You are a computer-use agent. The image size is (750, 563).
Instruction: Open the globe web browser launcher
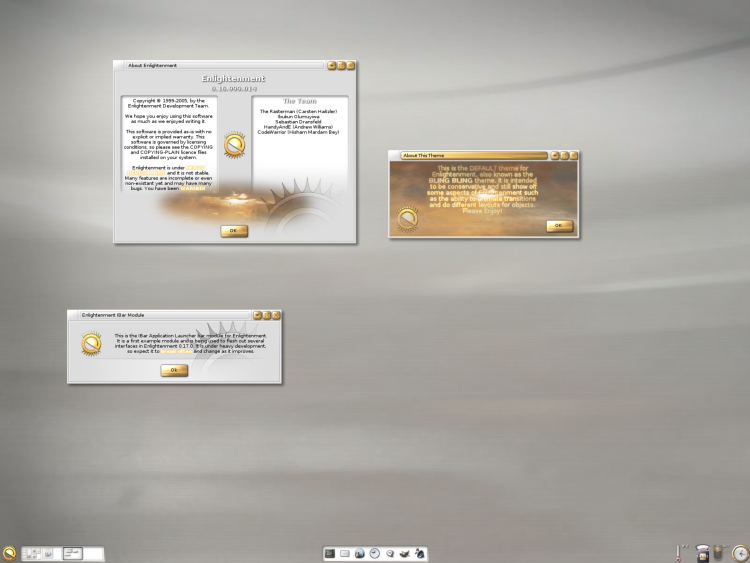(360, 553)
